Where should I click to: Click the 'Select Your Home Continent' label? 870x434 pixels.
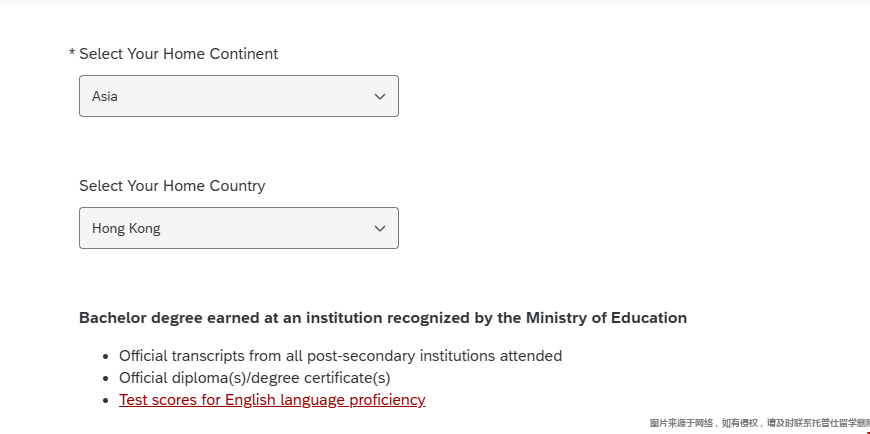click(178, 54)
